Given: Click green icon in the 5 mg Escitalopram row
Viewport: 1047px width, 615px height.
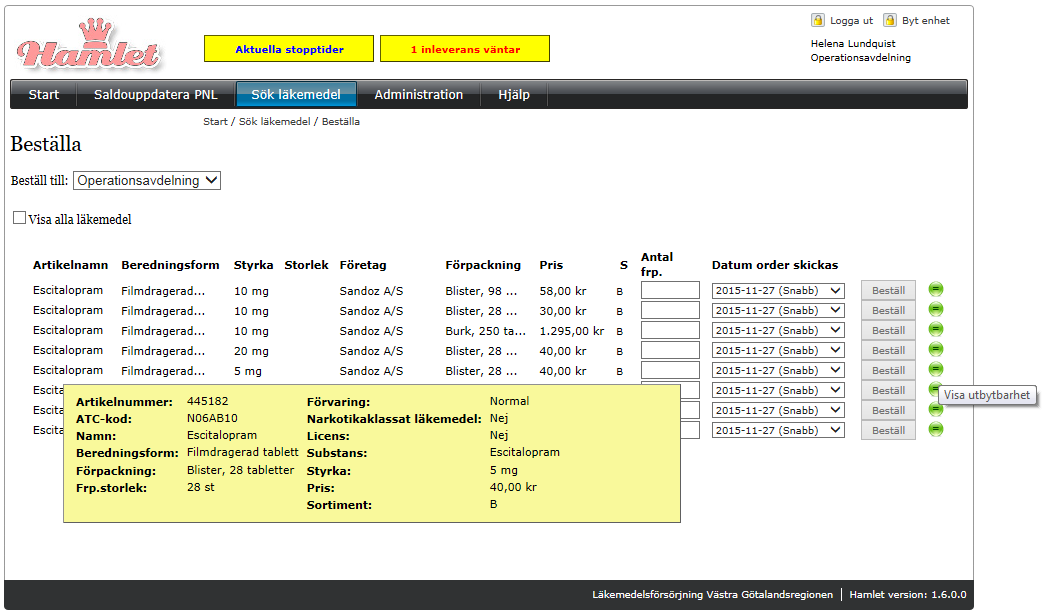Looking at the screenshot, I should (x=935, y=369).
